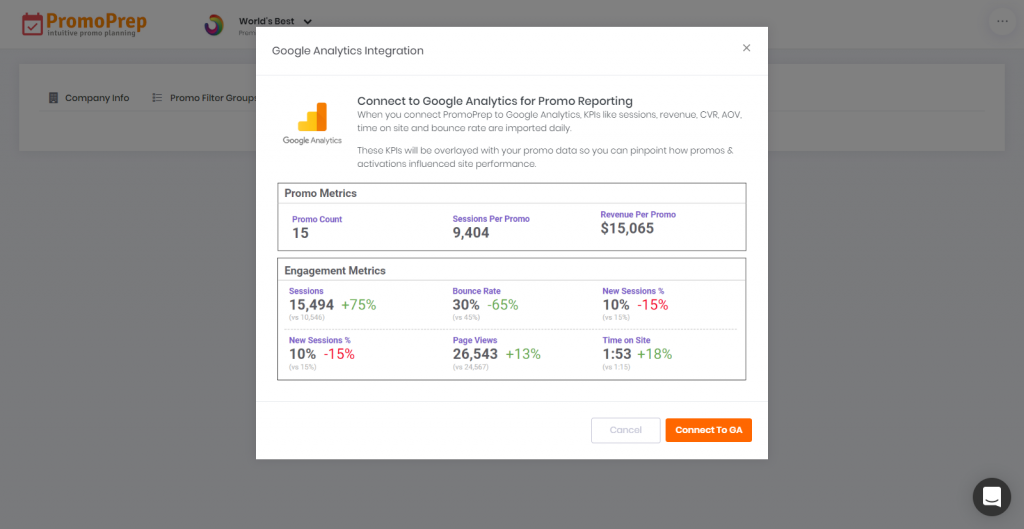This screenshot has height=529, width=1024.
Task: Open the three-dots menu in header
Action: click(1002, 22)
